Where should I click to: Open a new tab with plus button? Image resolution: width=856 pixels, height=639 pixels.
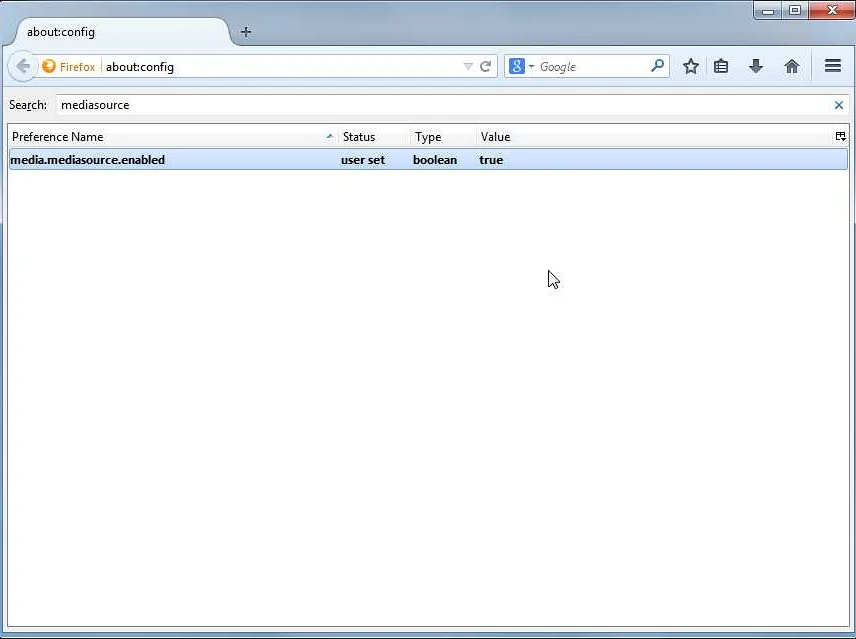click(x=246, y=32)
